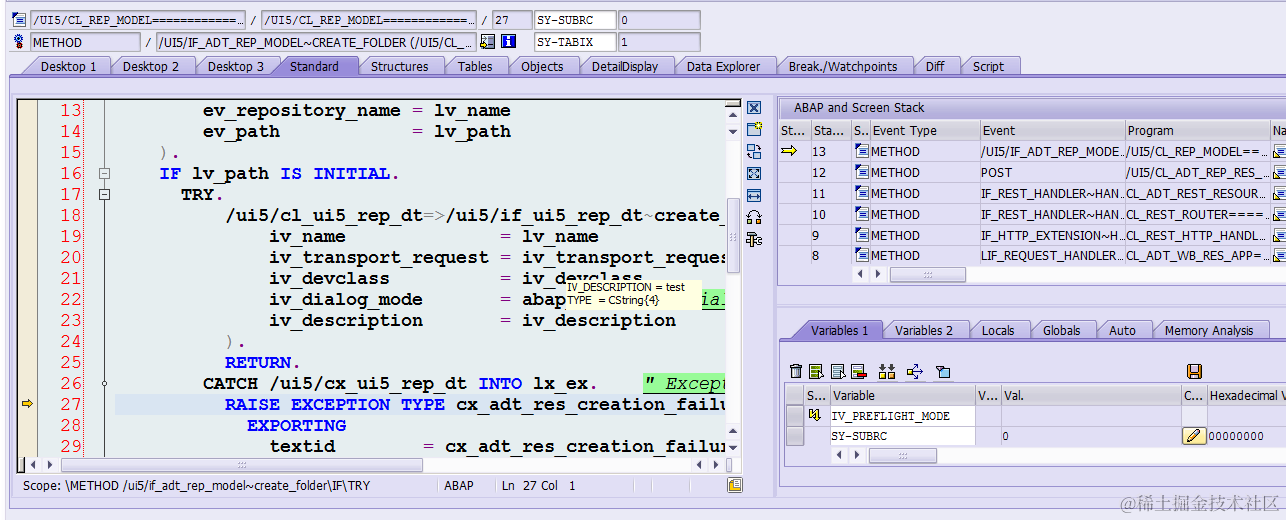The height and width of the screenshot is (520, 1286).
Task: Click the SY-TABIX field in header
Action: coord(574,42)
